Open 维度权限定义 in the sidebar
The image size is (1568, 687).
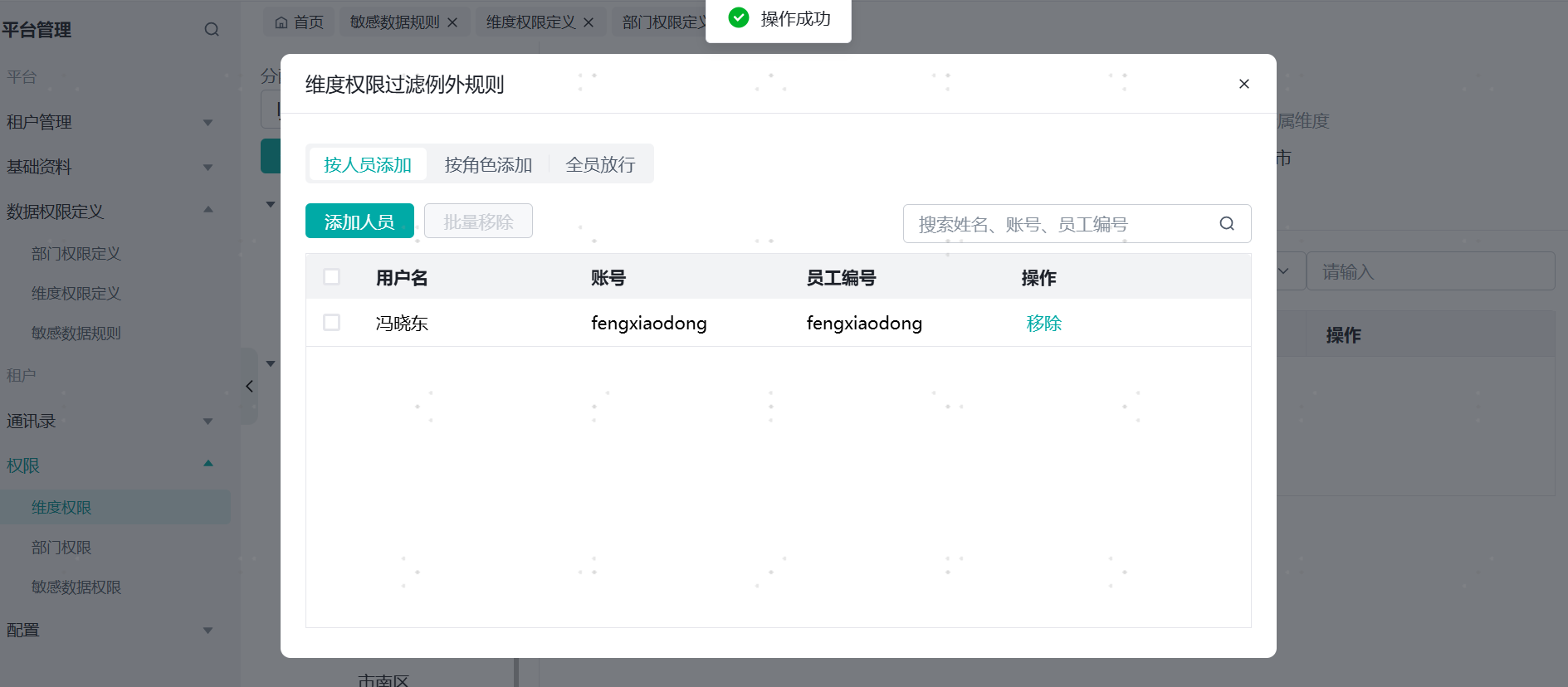click(x=76, y=294)
